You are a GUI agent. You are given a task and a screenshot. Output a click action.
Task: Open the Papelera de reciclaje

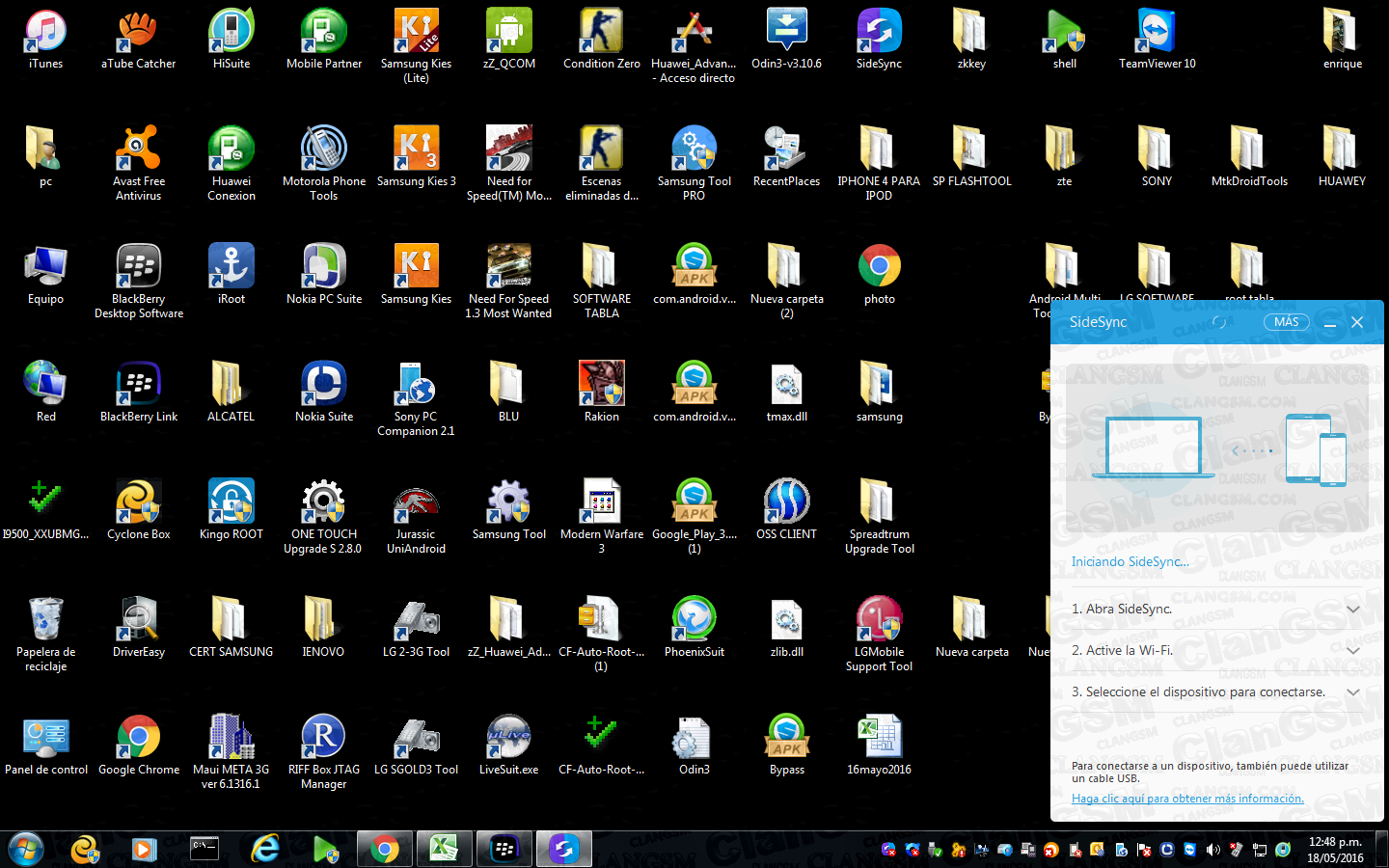coord(46,634)
